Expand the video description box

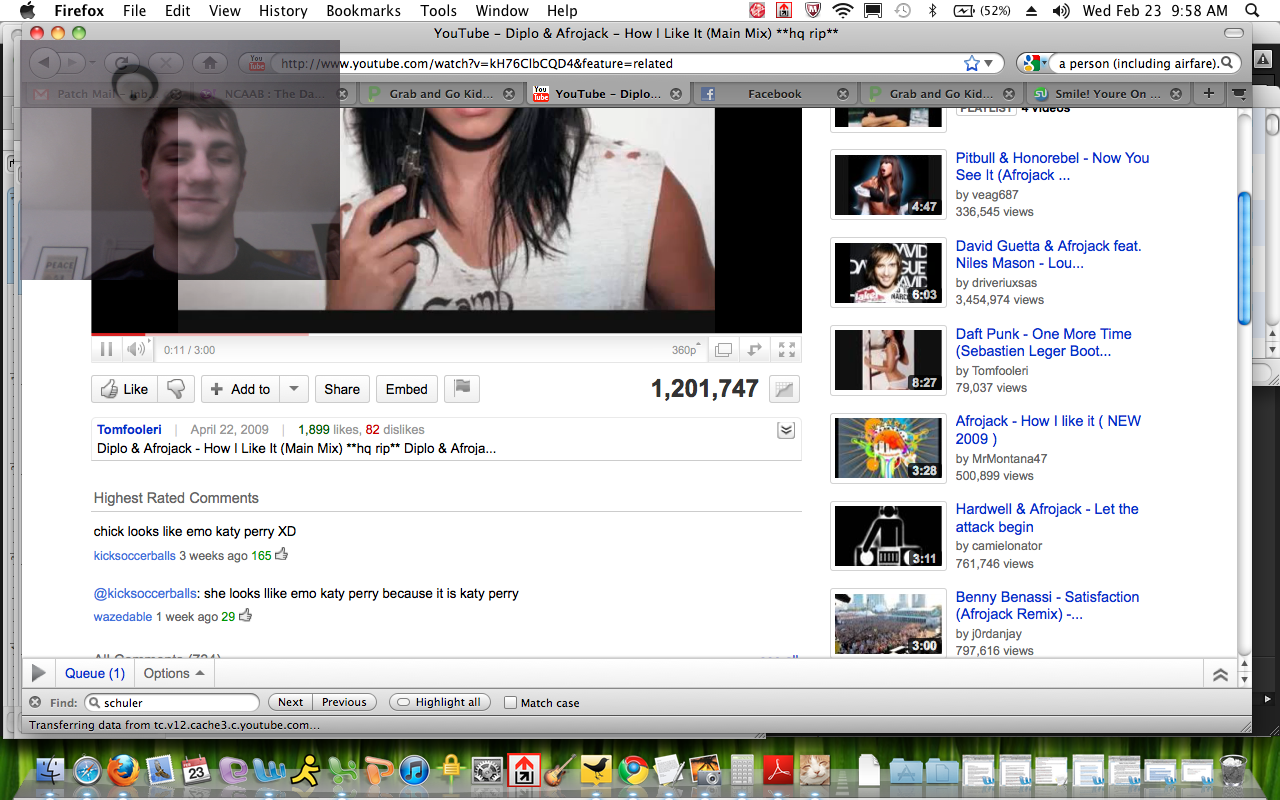tap(786, 430)
